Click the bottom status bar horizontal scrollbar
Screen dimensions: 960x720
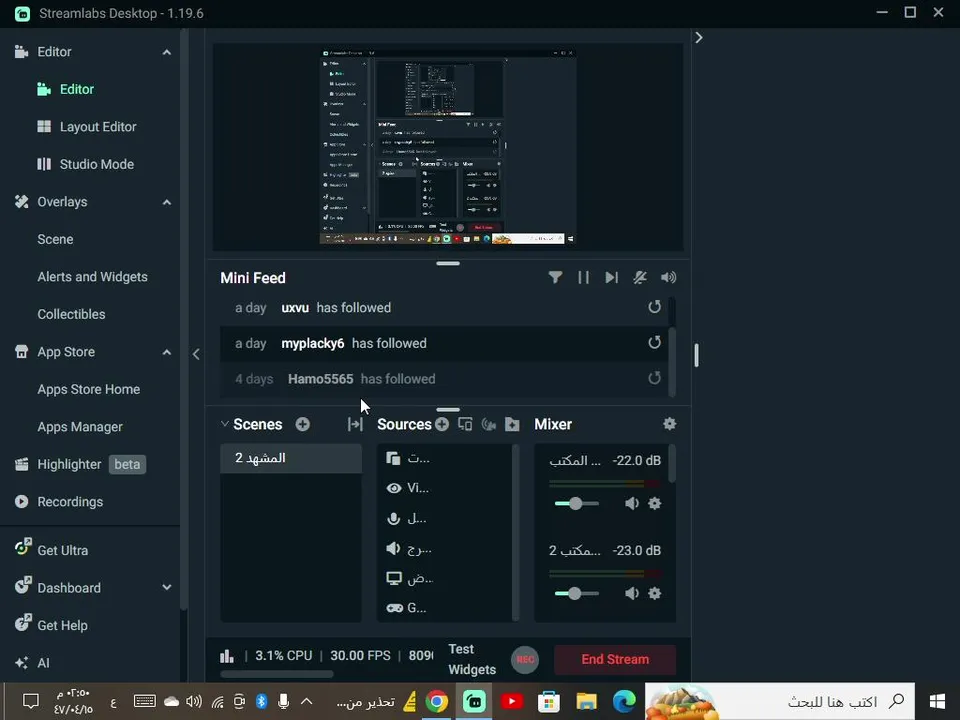pos(277,674)
